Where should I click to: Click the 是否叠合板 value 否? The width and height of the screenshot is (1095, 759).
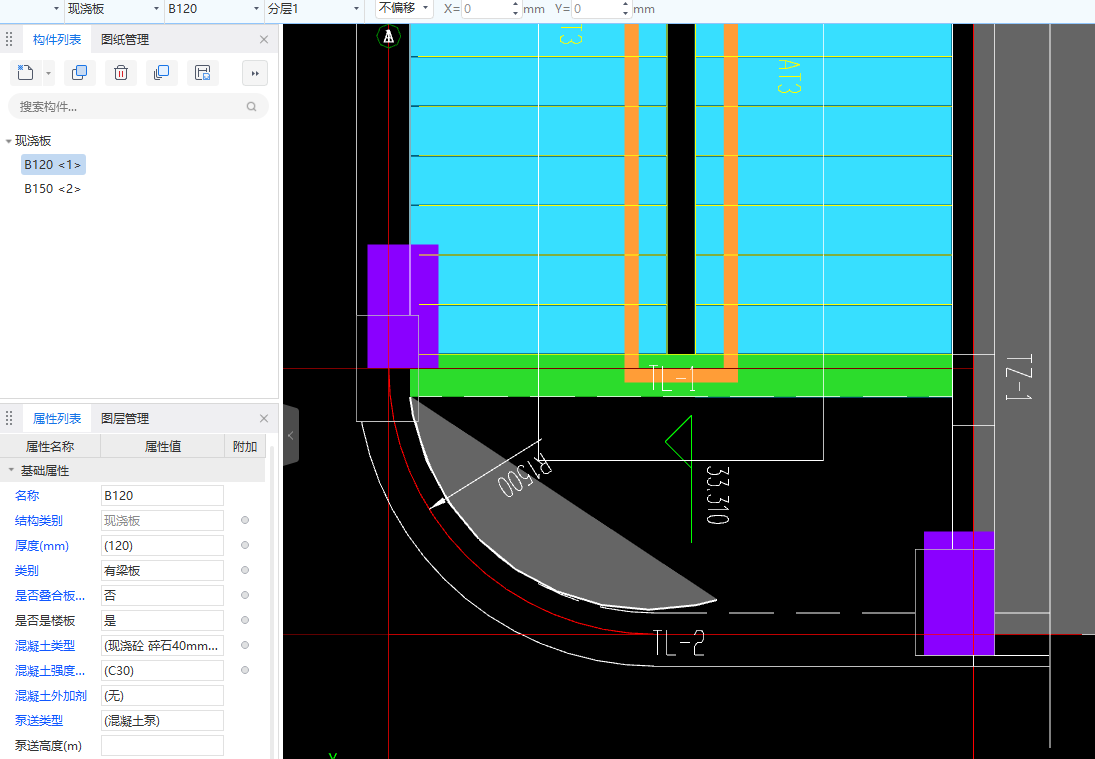point(162,596)
